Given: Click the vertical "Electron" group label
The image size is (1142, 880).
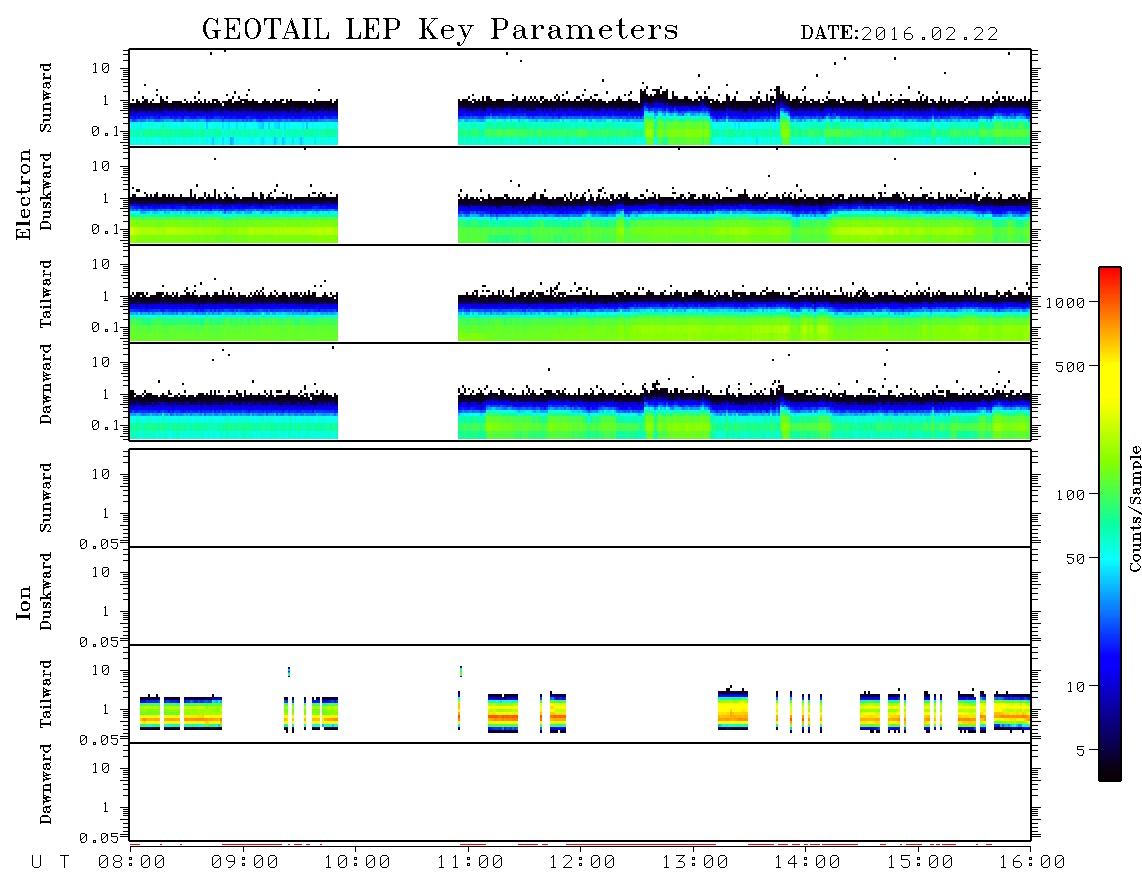Looking at the screenshot, I should (23, 195).
